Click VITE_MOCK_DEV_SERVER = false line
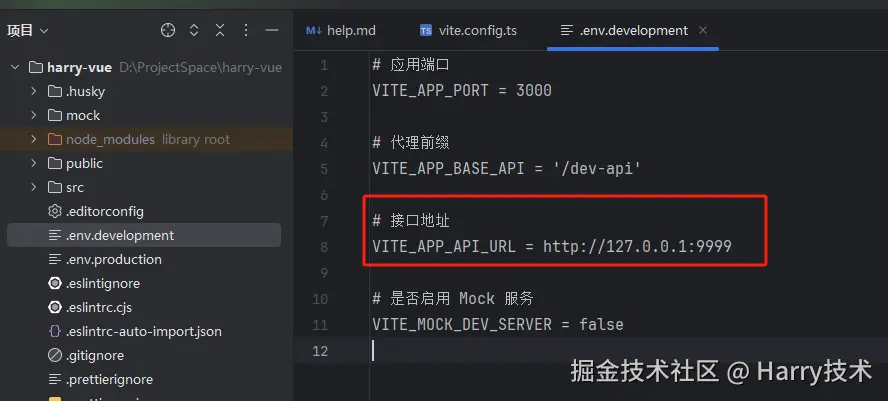Image resolution: width=888 pixels, height=401 pixels. [498, 325]
